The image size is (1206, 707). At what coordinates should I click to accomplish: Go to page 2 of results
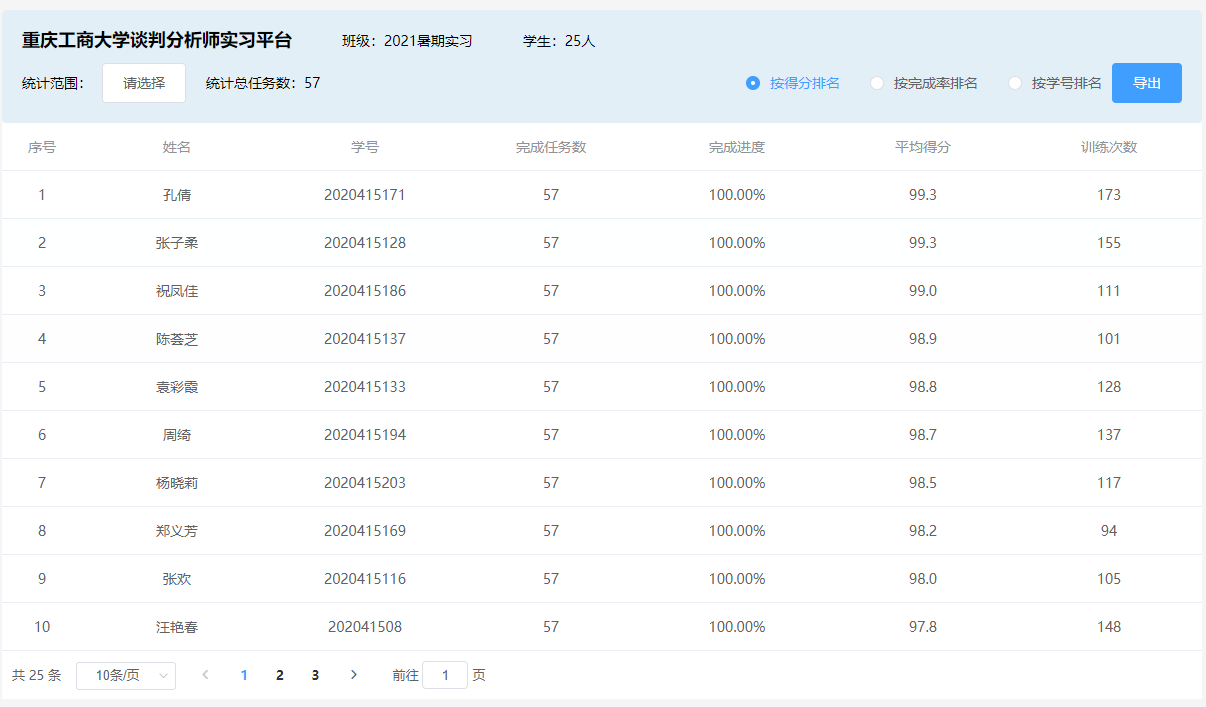coord(280,675)
